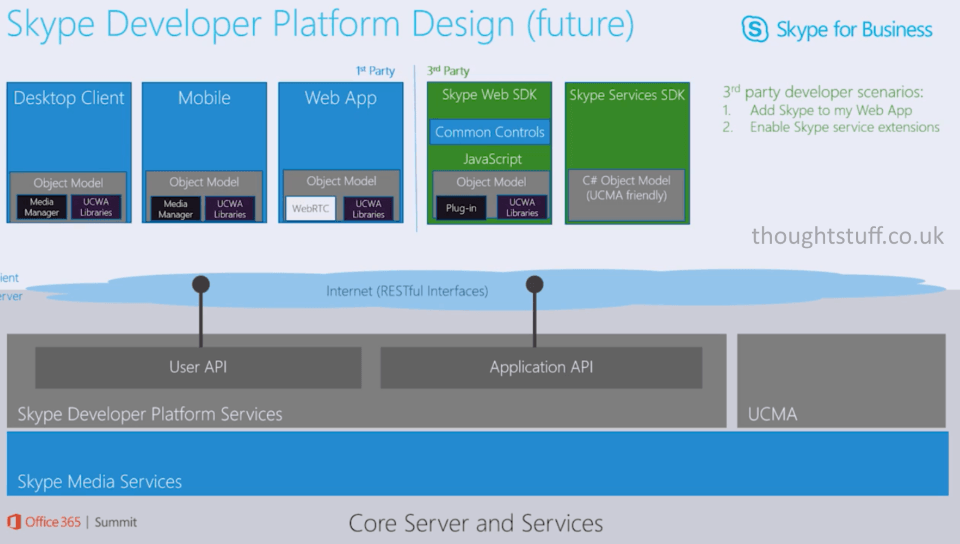
Task: Click UCWA Libraries in Web App box
Action: [x=368, y=209]
